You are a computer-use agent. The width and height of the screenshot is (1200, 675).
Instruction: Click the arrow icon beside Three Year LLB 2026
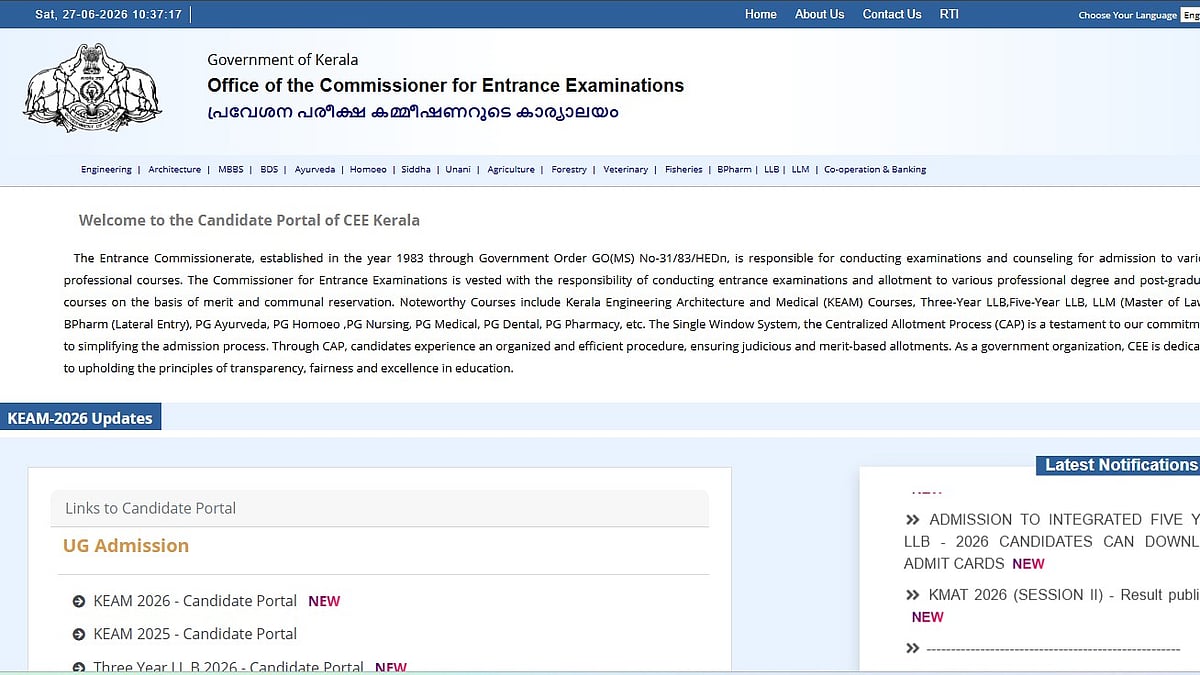point(79,667)
